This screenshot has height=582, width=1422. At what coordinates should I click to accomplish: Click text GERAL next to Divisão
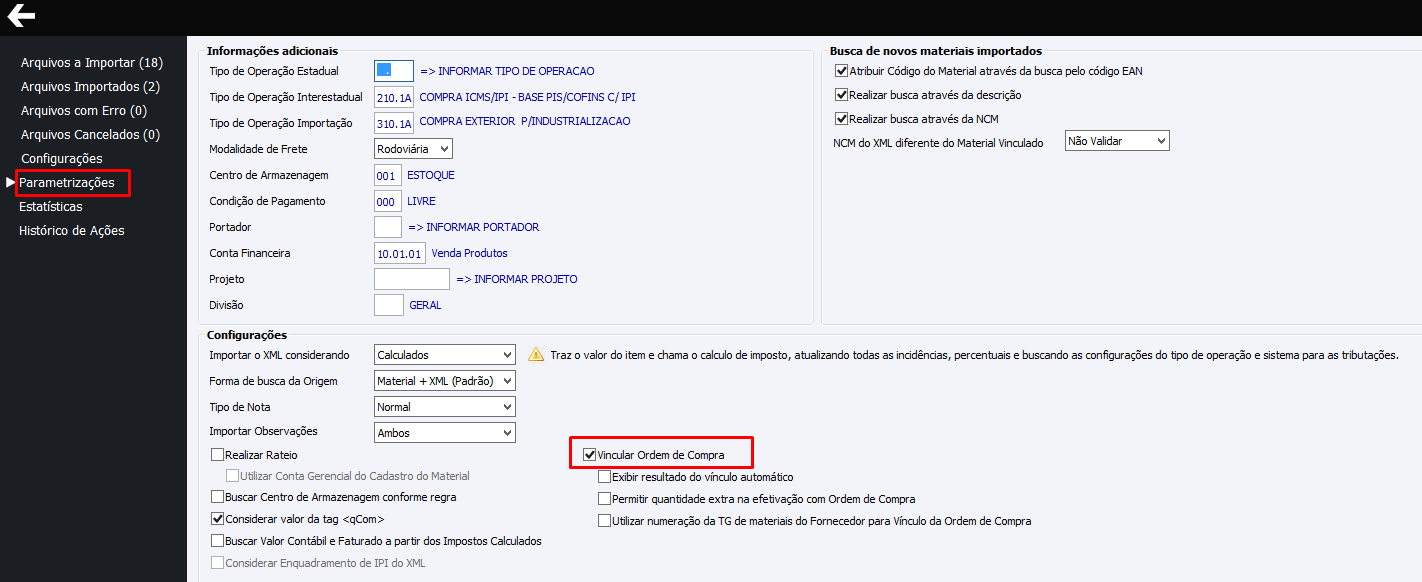(x=425, y=305)
